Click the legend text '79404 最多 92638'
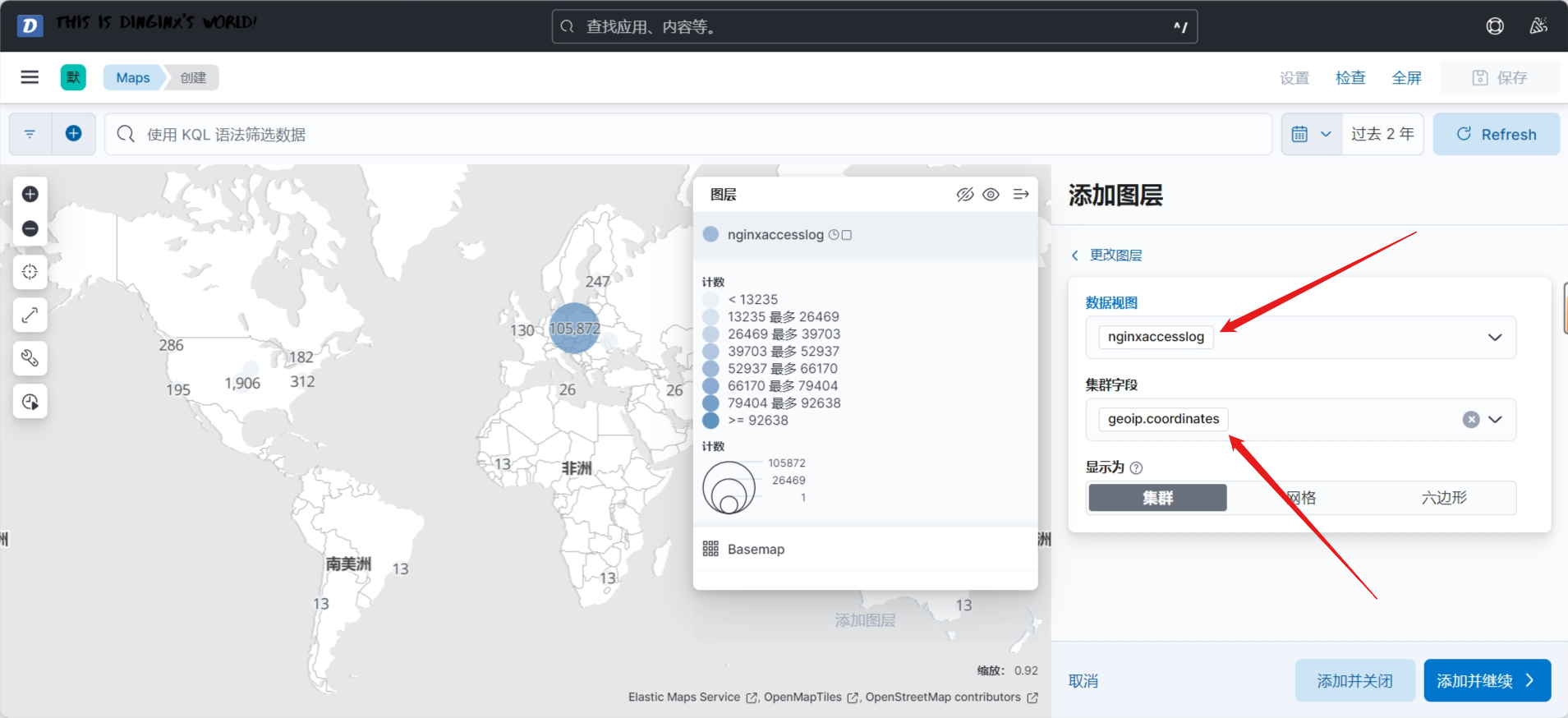 [x=784, y=403]
